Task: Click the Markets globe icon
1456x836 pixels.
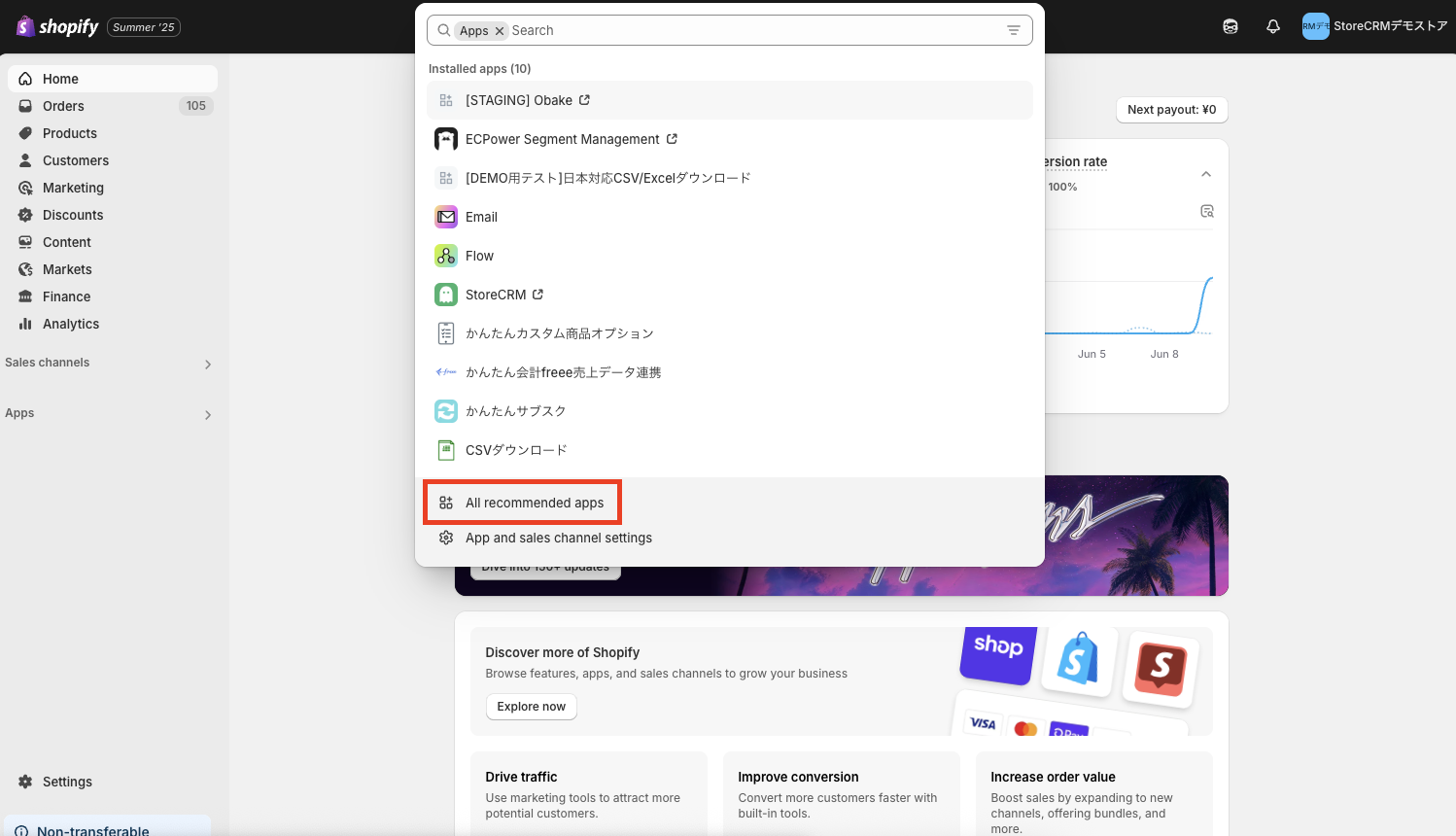Action: 25,269
